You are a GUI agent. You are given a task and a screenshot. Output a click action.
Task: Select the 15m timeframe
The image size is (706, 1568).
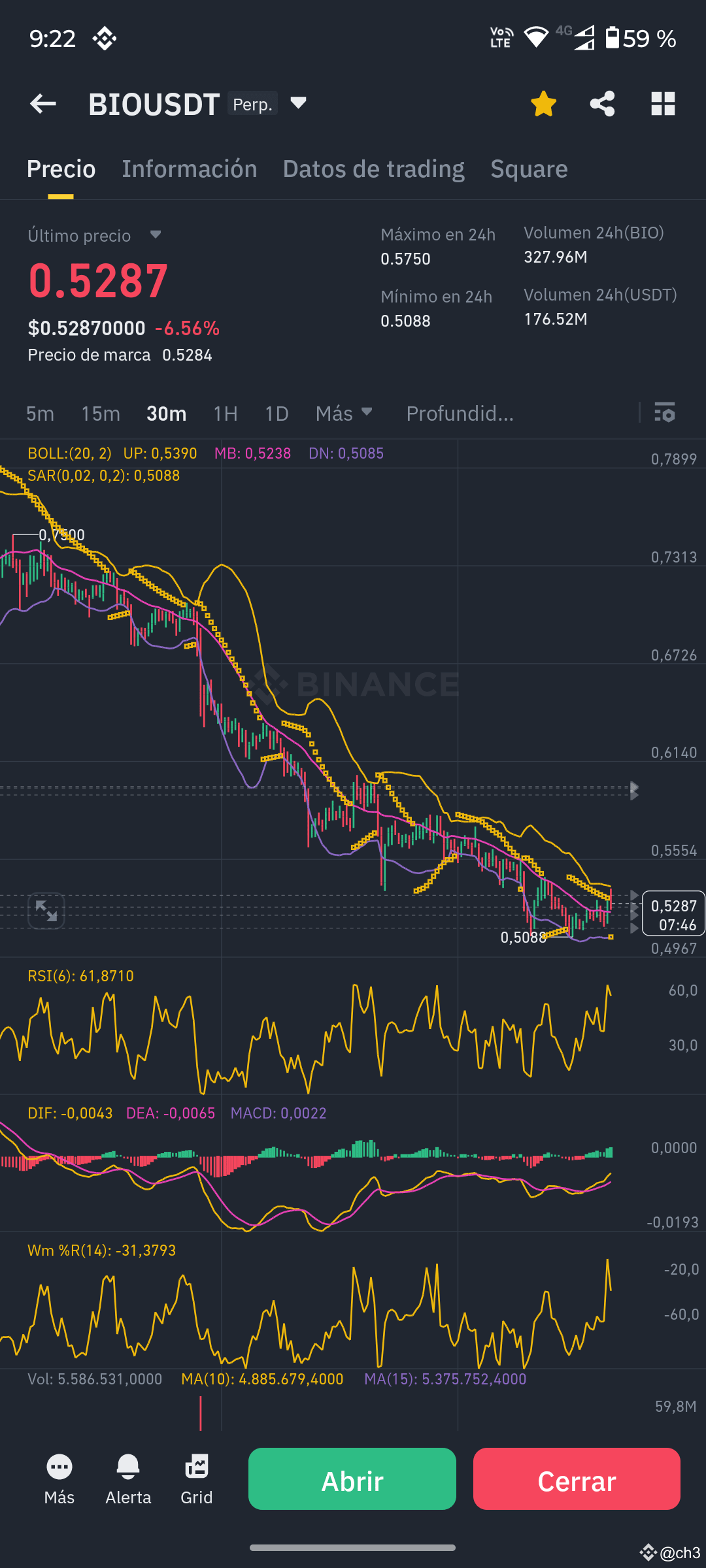point(101,414)
